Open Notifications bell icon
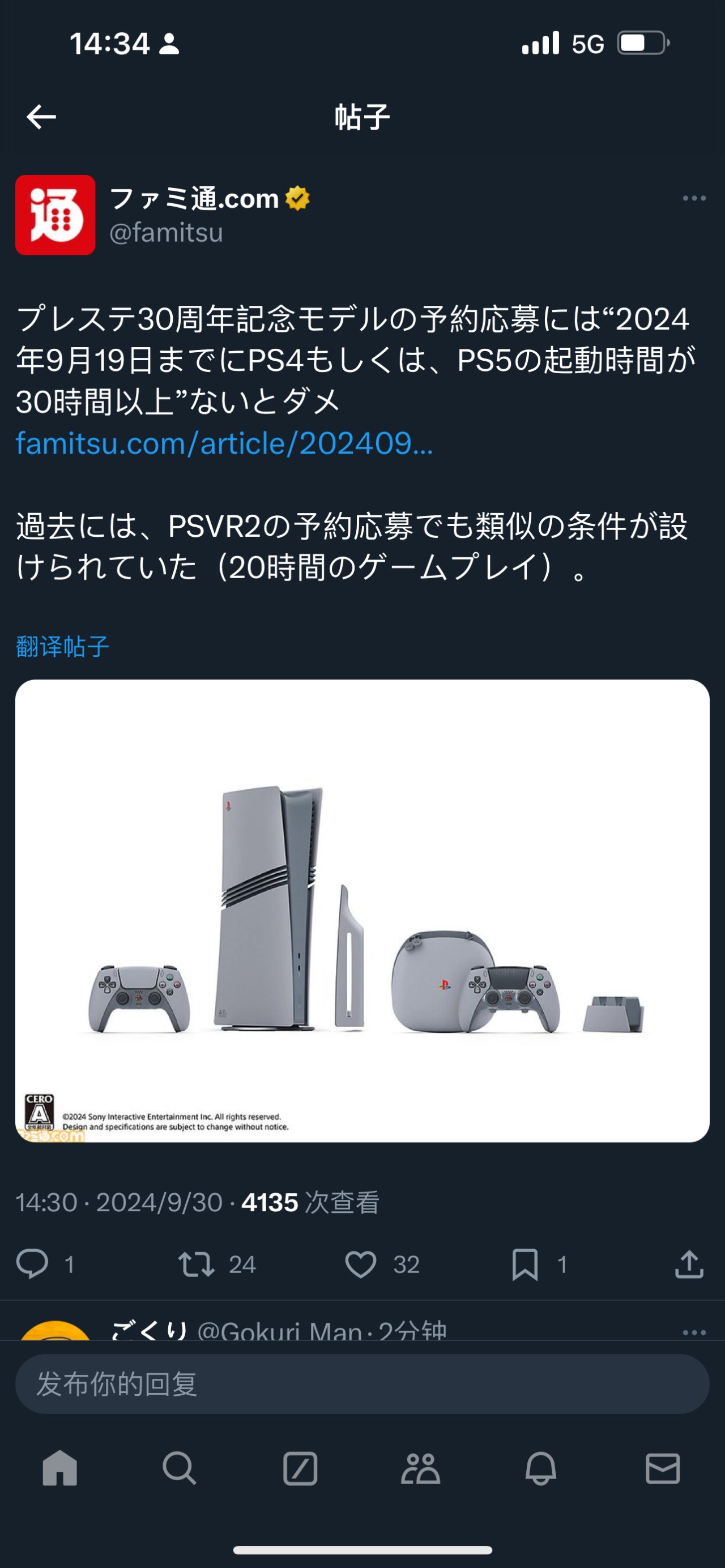Screen dimensions: 725x1568 540,1468
